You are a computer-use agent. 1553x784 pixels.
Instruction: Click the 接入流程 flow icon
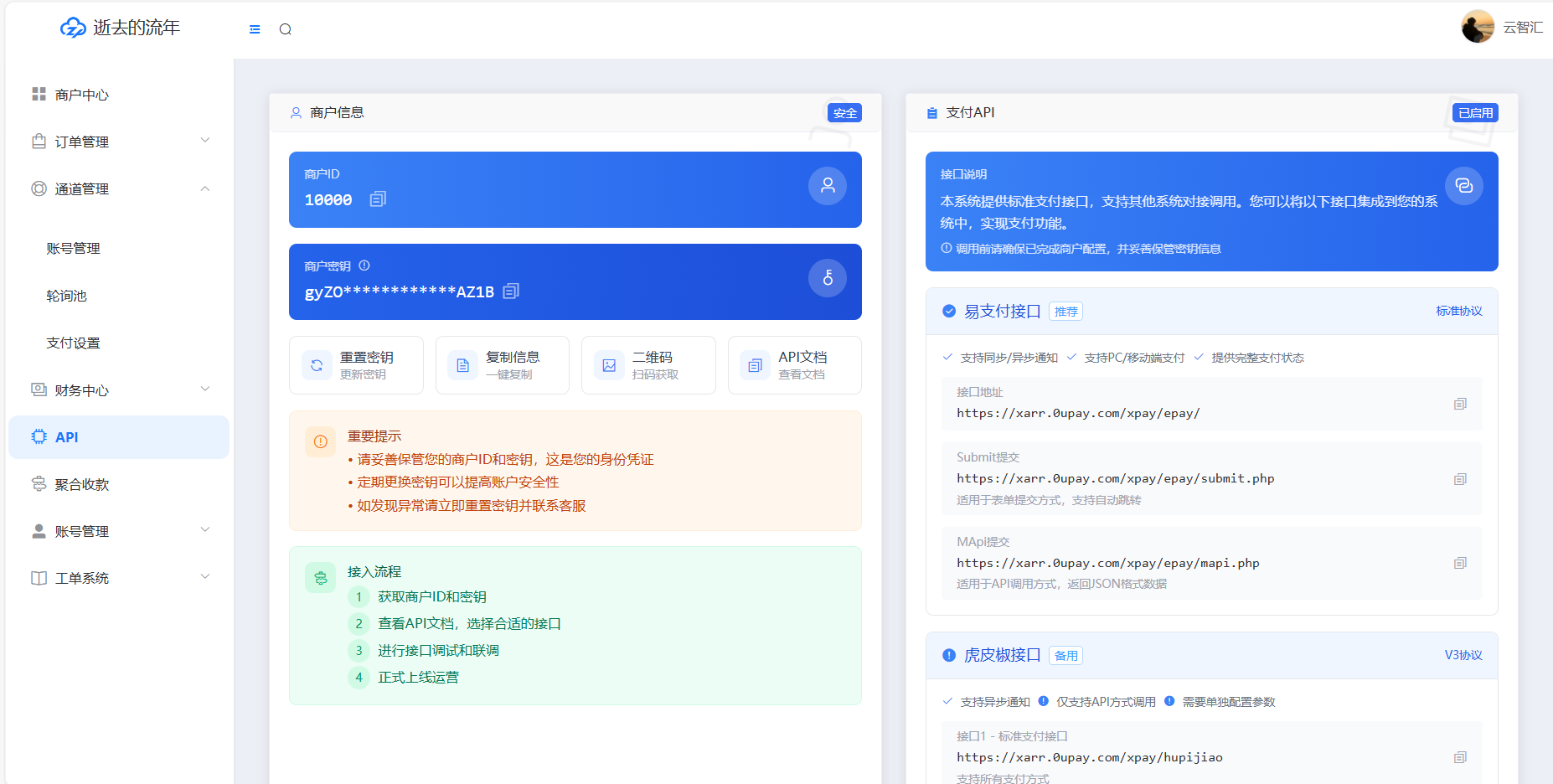click(320, 577)
